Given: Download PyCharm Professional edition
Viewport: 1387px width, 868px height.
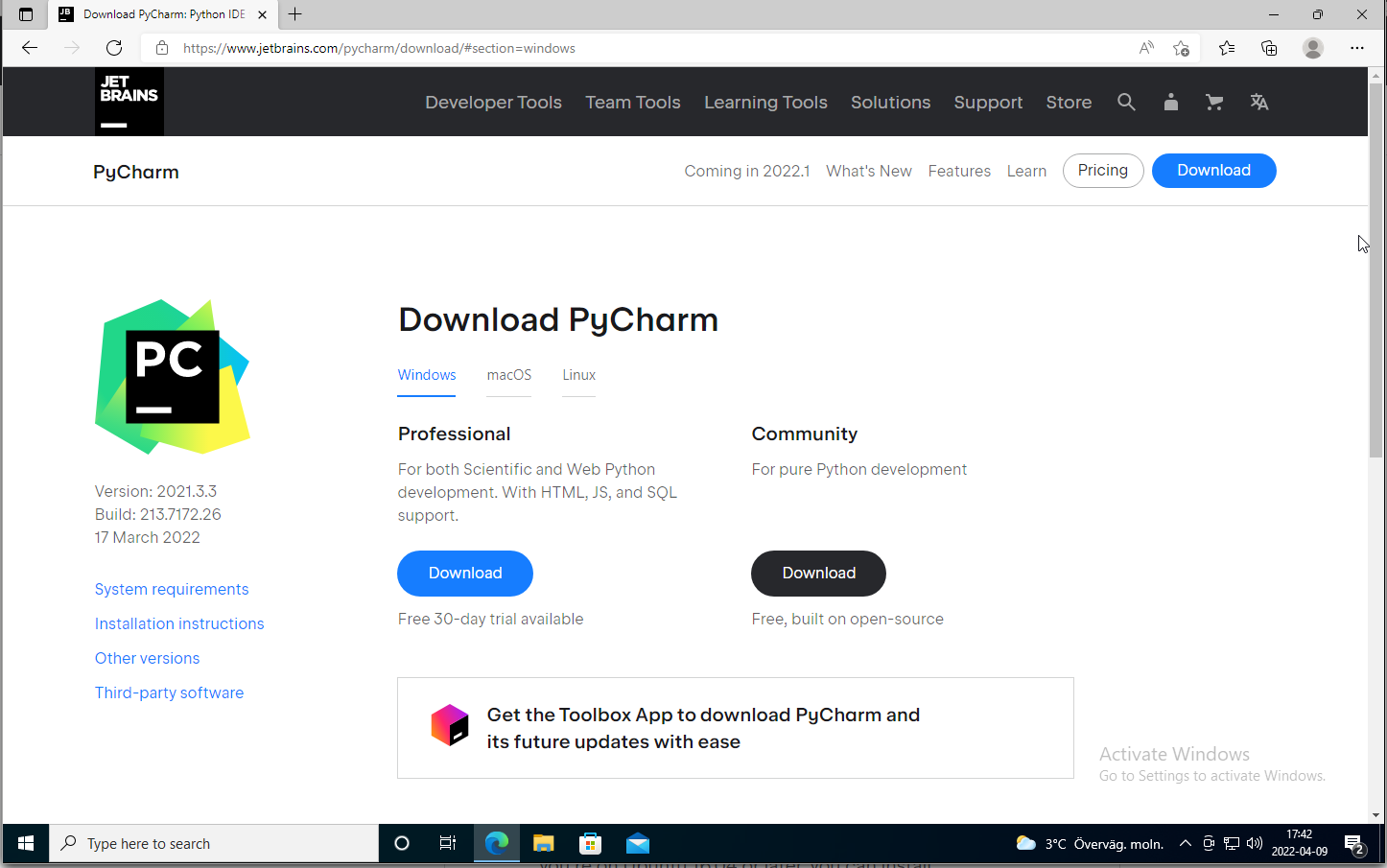Looking at the screenshot, I should click(x=465, y=573).
